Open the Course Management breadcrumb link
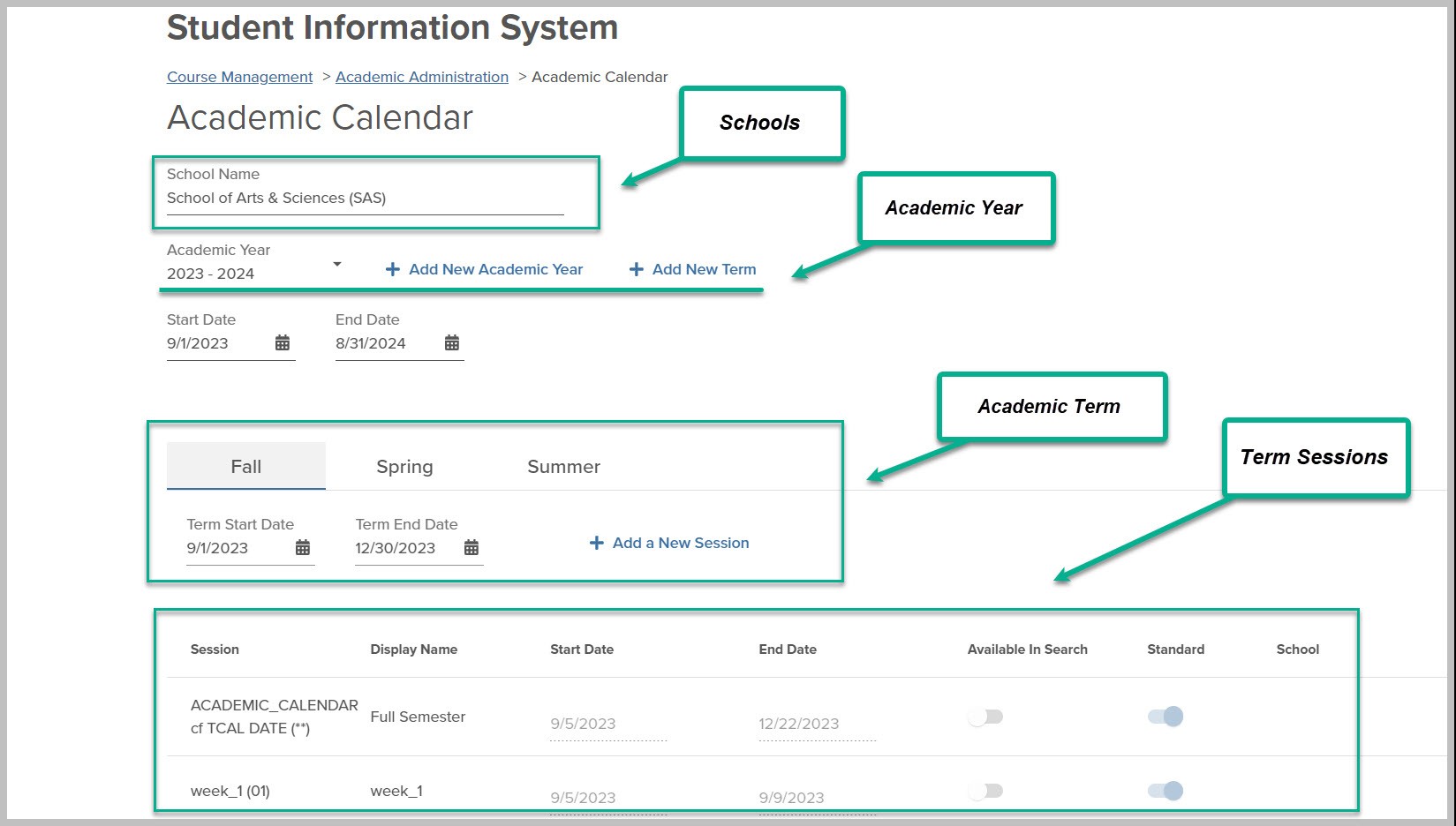Viewport: 1456px width, 826px height. tap(239, 77)
